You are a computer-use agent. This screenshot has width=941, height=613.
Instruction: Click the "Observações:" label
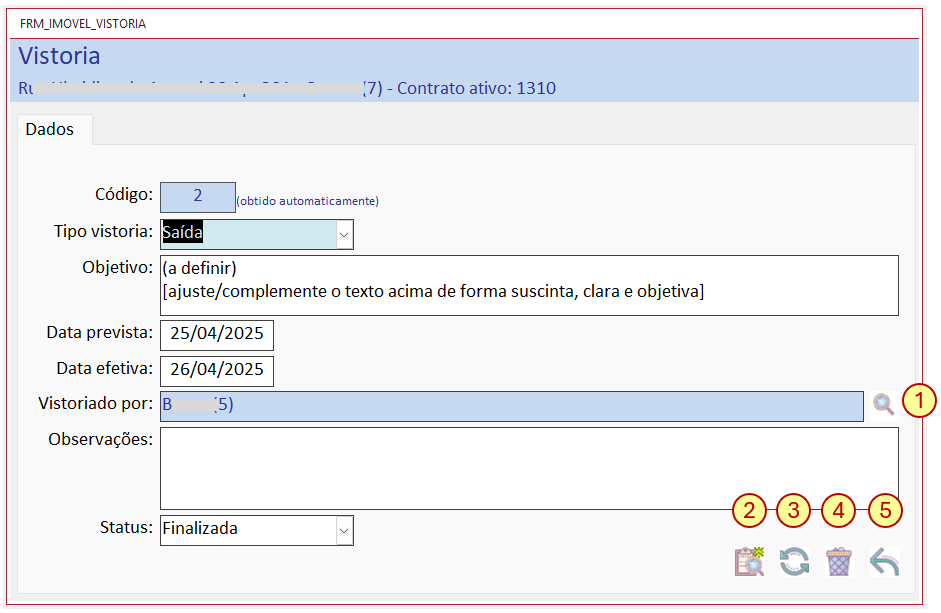click(x=100, y=440)
